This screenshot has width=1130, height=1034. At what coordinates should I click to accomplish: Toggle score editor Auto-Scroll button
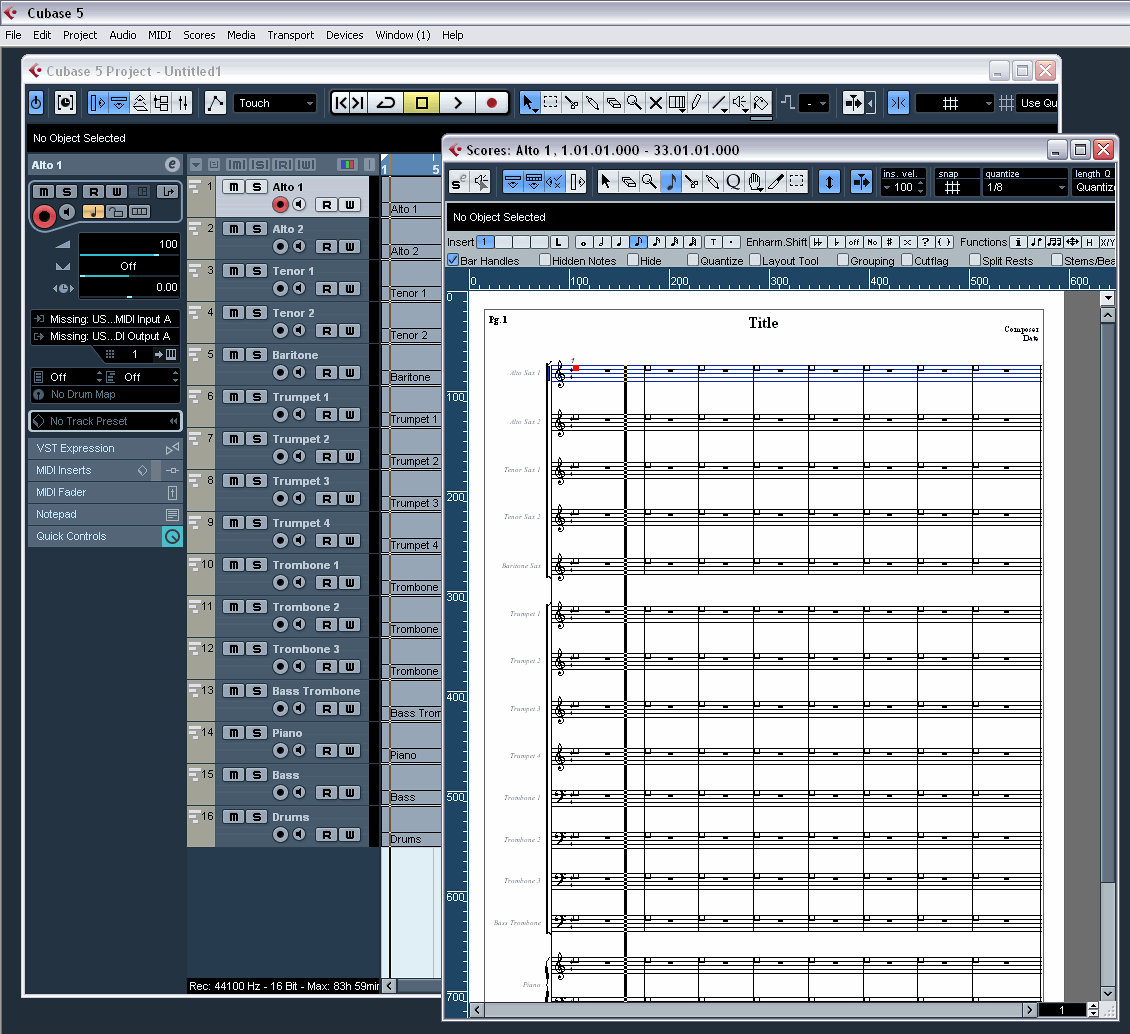coord(860,182)
